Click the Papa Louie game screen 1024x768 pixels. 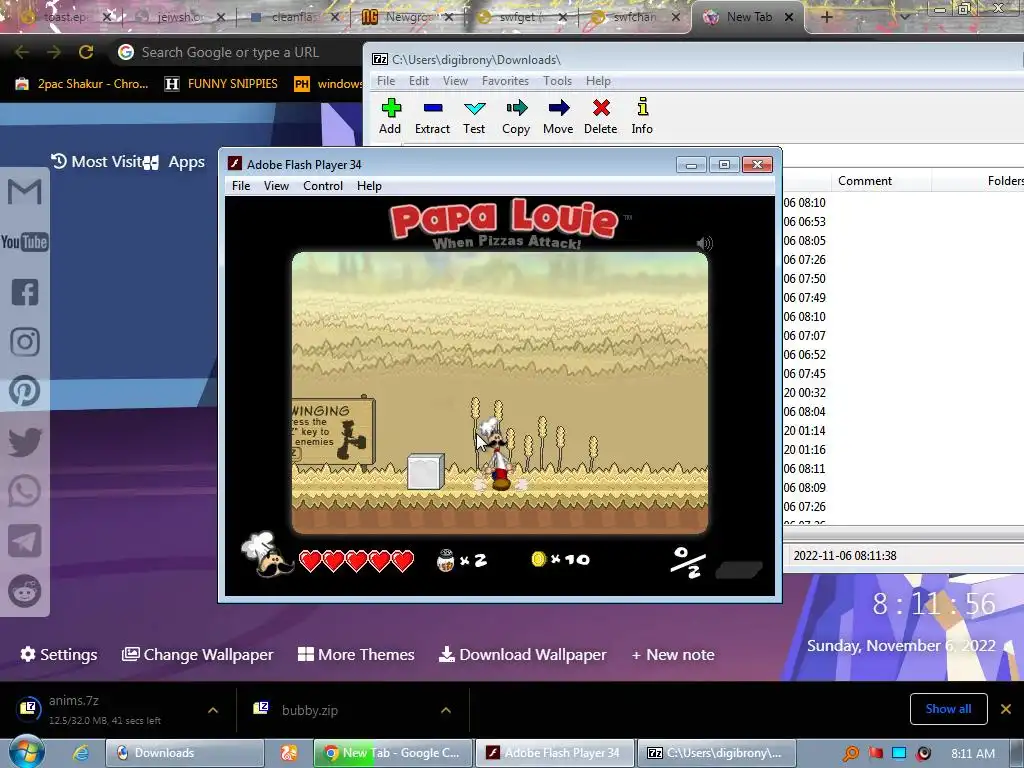(500, 393)
